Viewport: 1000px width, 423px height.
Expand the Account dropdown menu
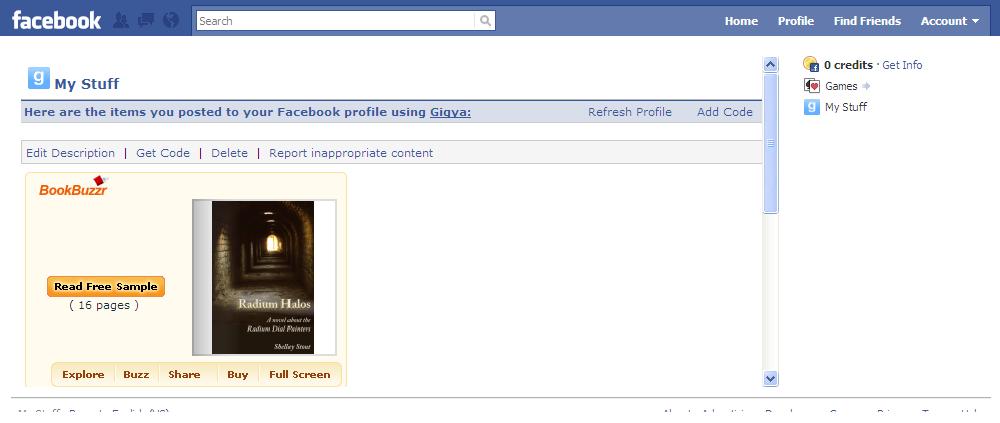tap(950, 21)
